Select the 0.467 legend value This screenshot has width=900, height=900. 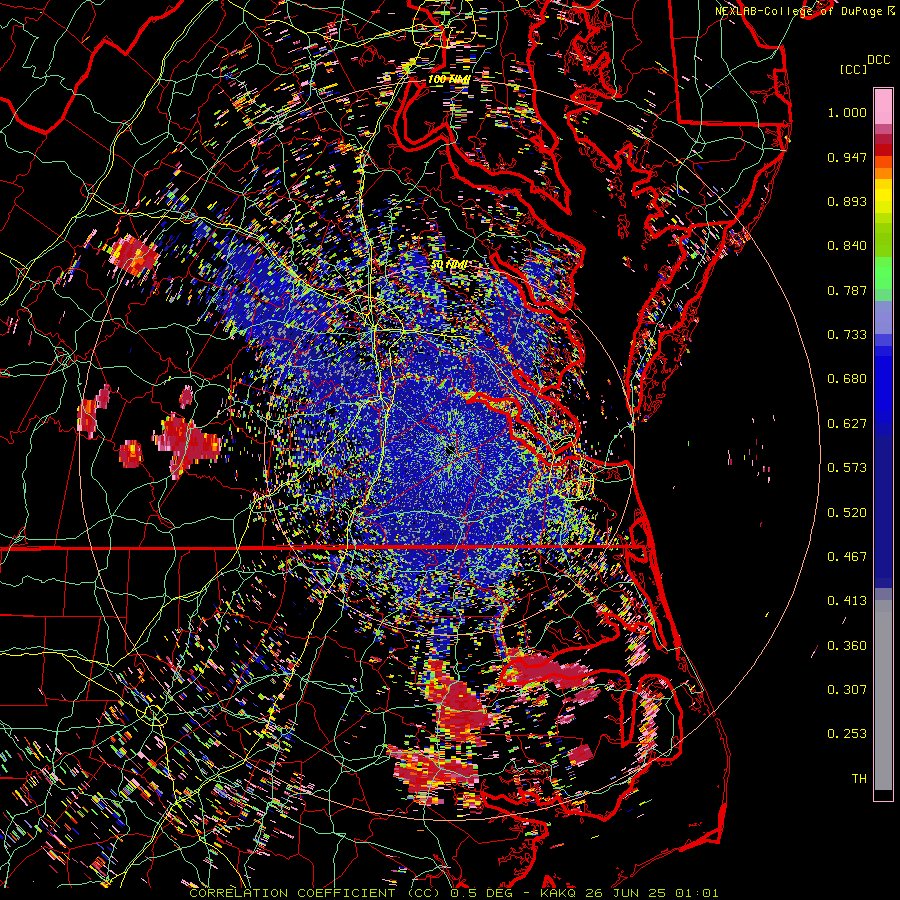click(847, 557)
